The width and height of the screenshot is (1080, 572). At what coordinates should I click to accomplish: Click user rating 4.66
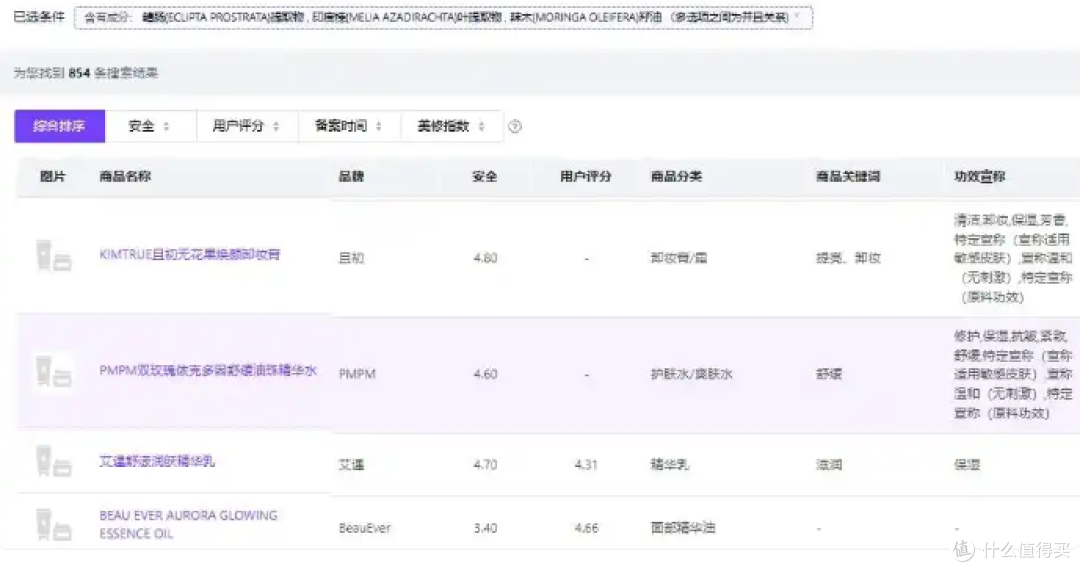(x=586, y=528)
